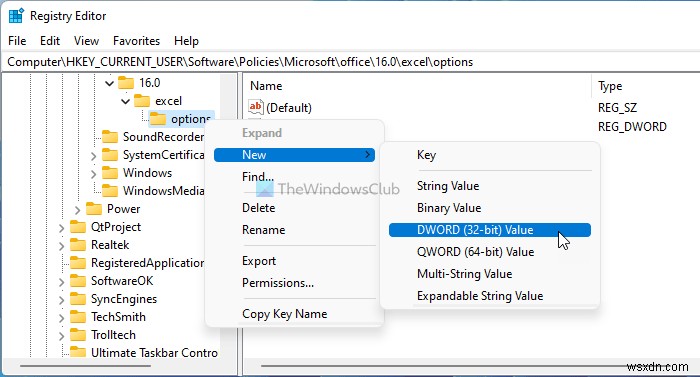
Task: Select the Power folder icon
Action: (94, 209)
